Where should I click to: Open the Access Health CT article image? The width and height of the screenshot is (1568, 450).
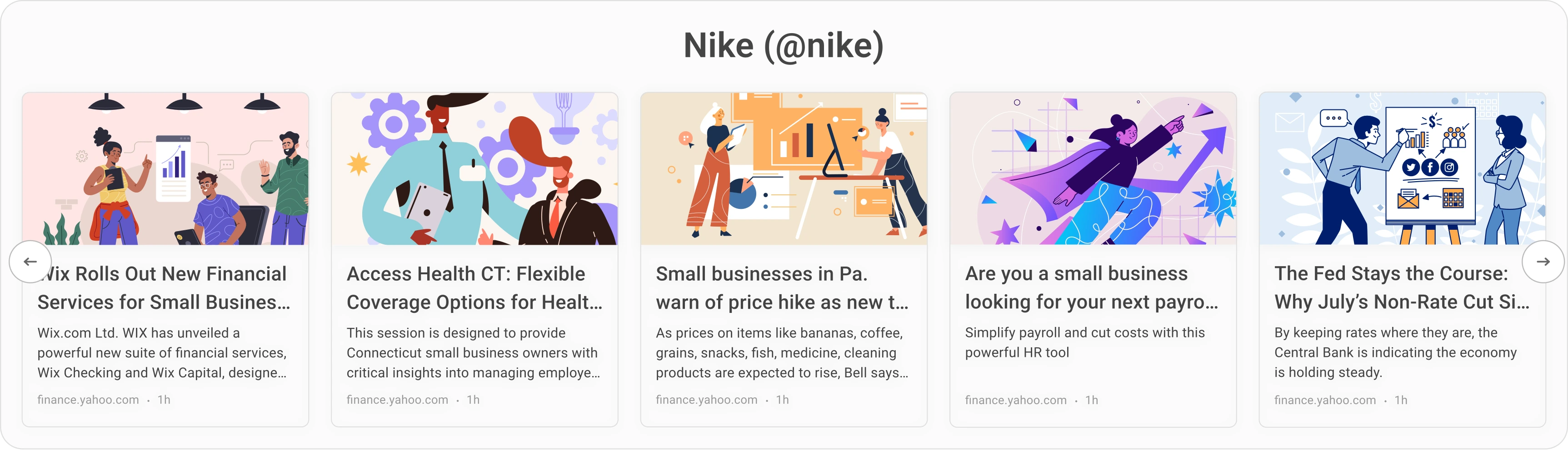pyautogui.click(x=474, y=168)
